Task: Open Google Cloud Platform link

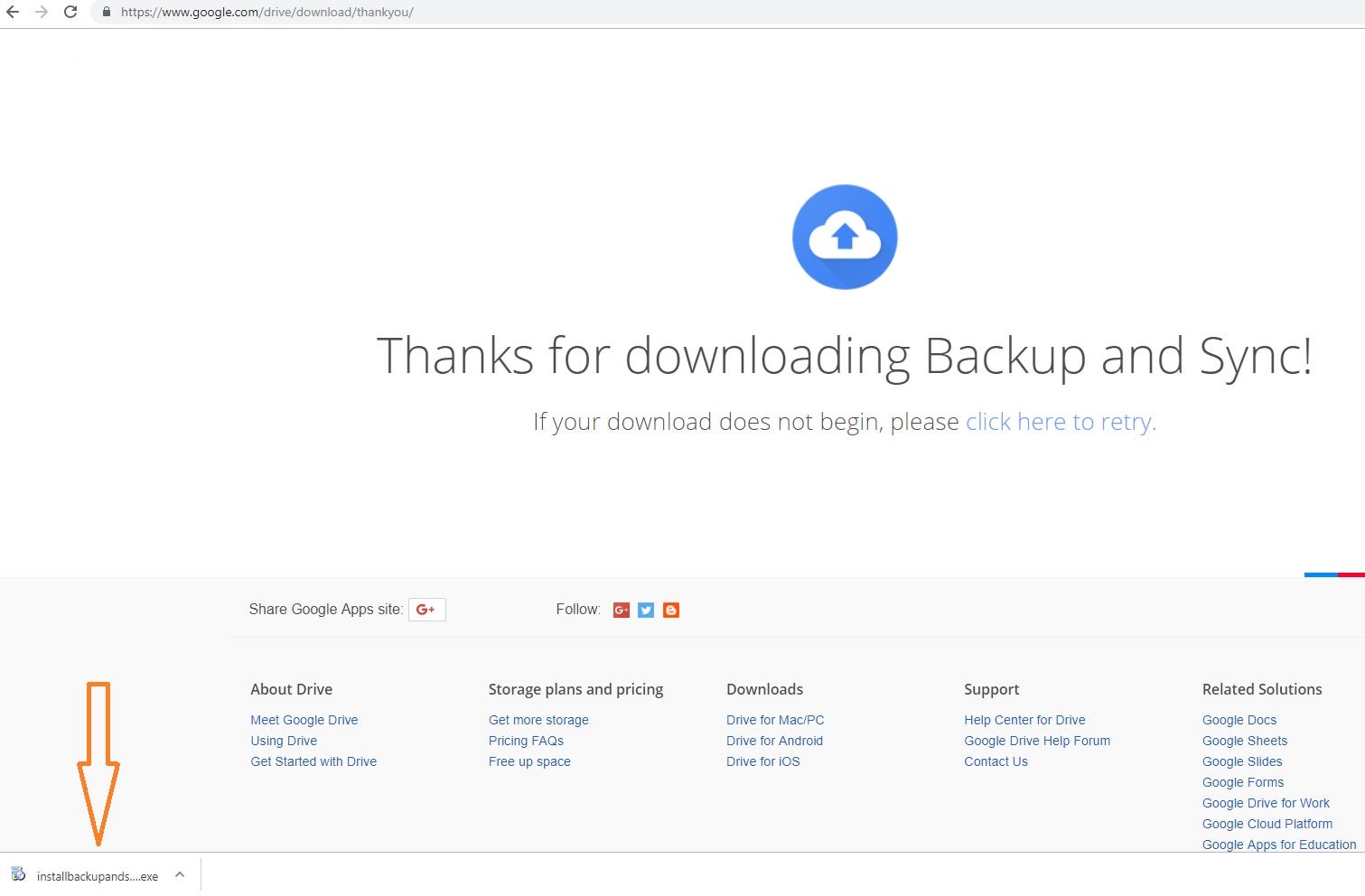Action: pos(1267,824)
